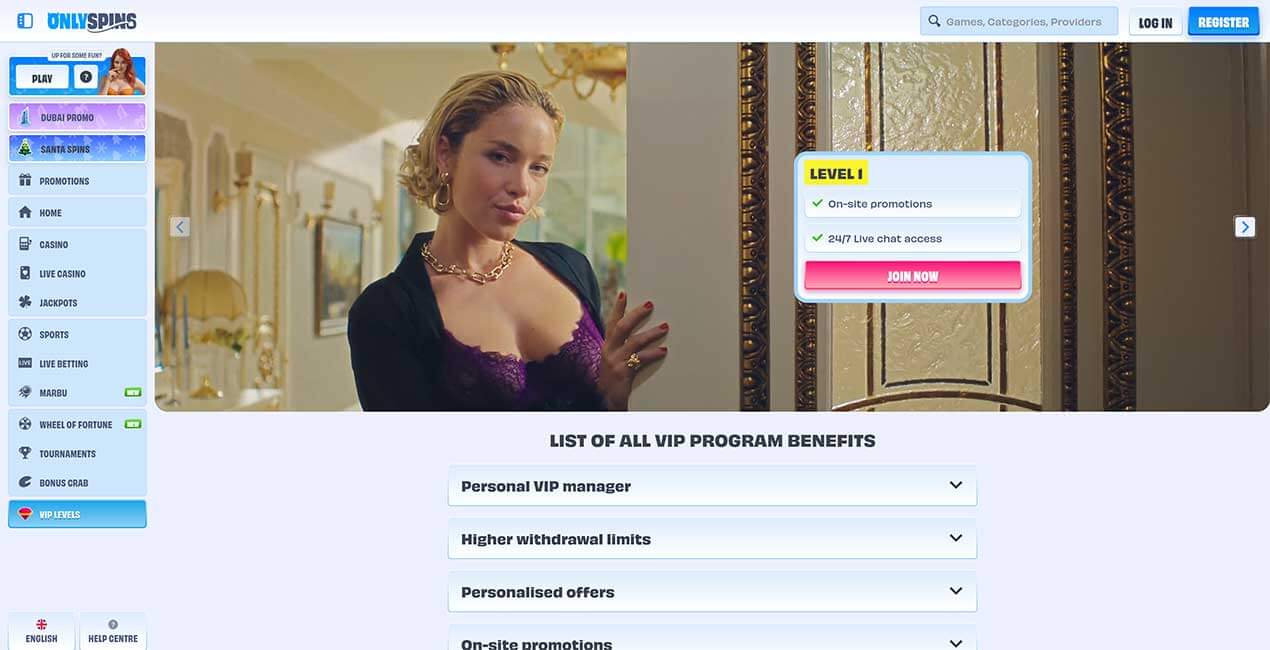1270x650 pixels.
Task: Open Jackpots clover icon
Action: 25,302
